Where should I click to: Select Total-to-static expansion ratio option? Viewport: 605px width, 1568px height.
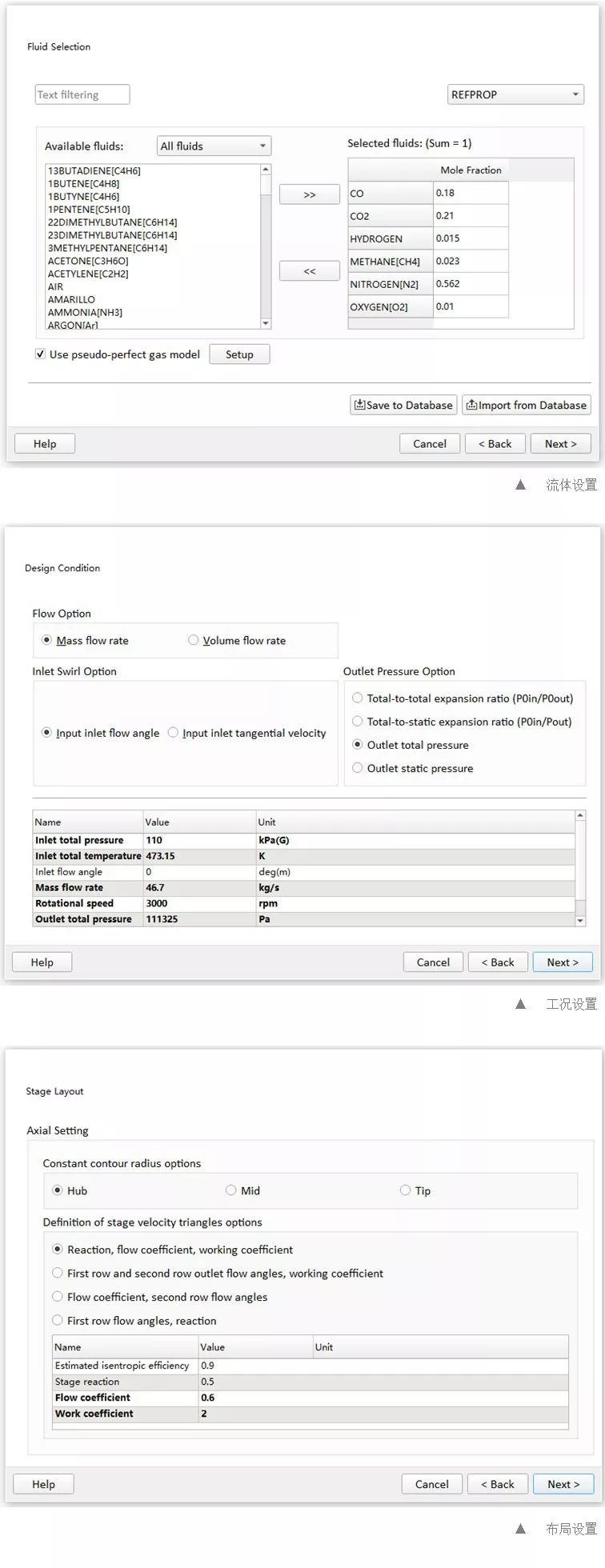(358, 722)
